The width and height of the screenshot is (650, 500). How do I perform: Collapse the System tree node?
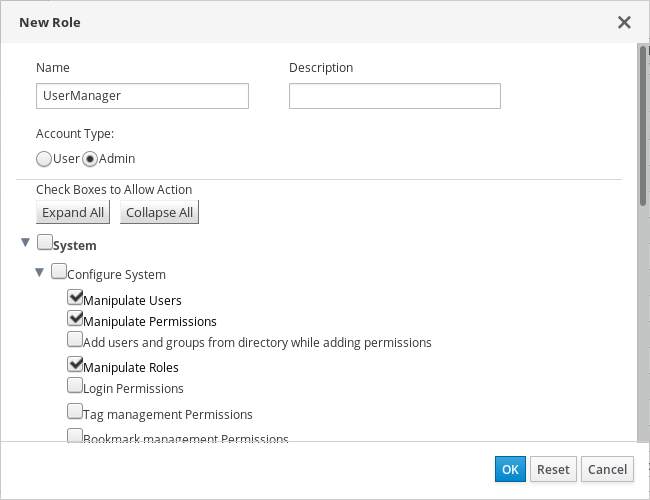[x=25, y=242]
